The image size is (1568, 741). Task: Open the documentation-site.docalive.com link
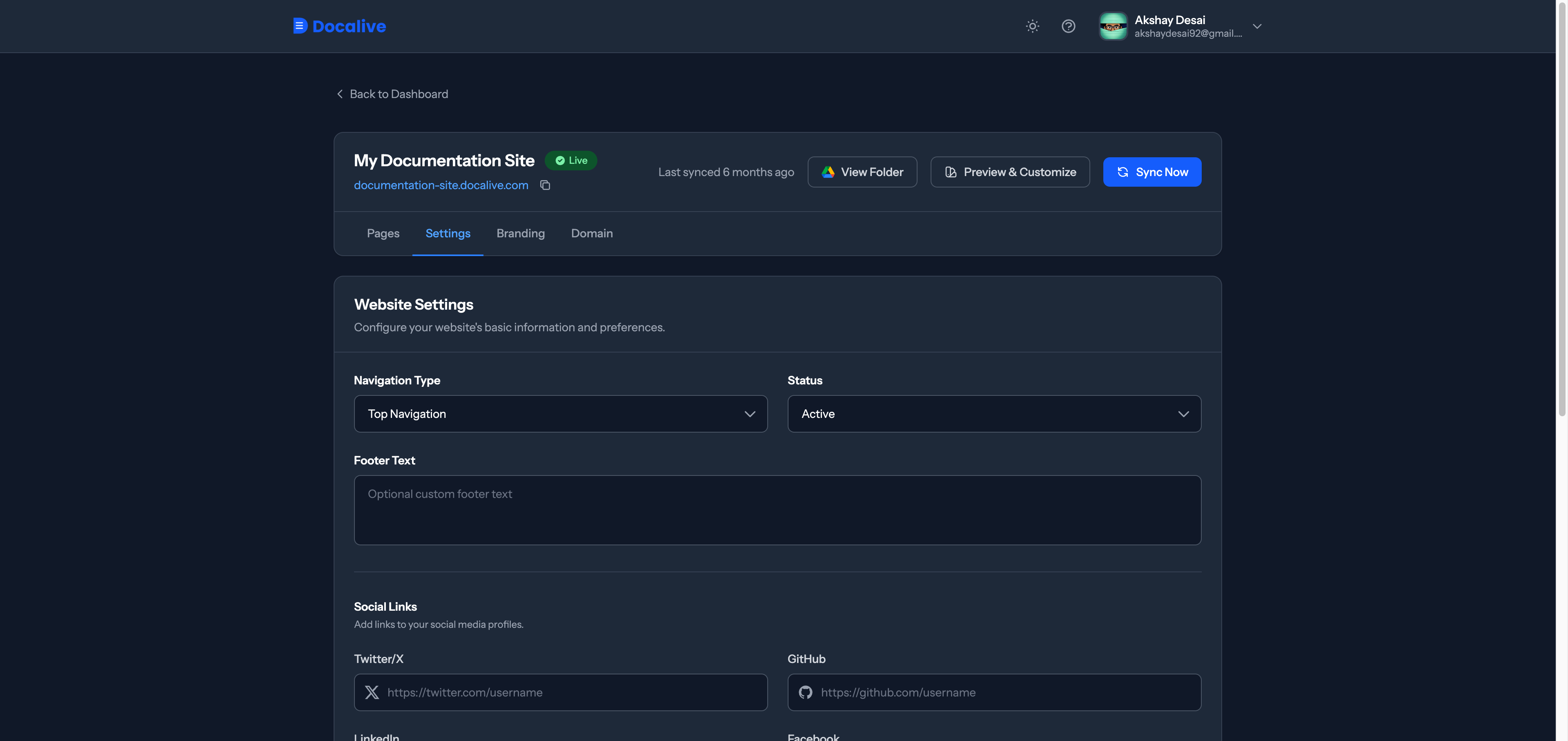441,185
